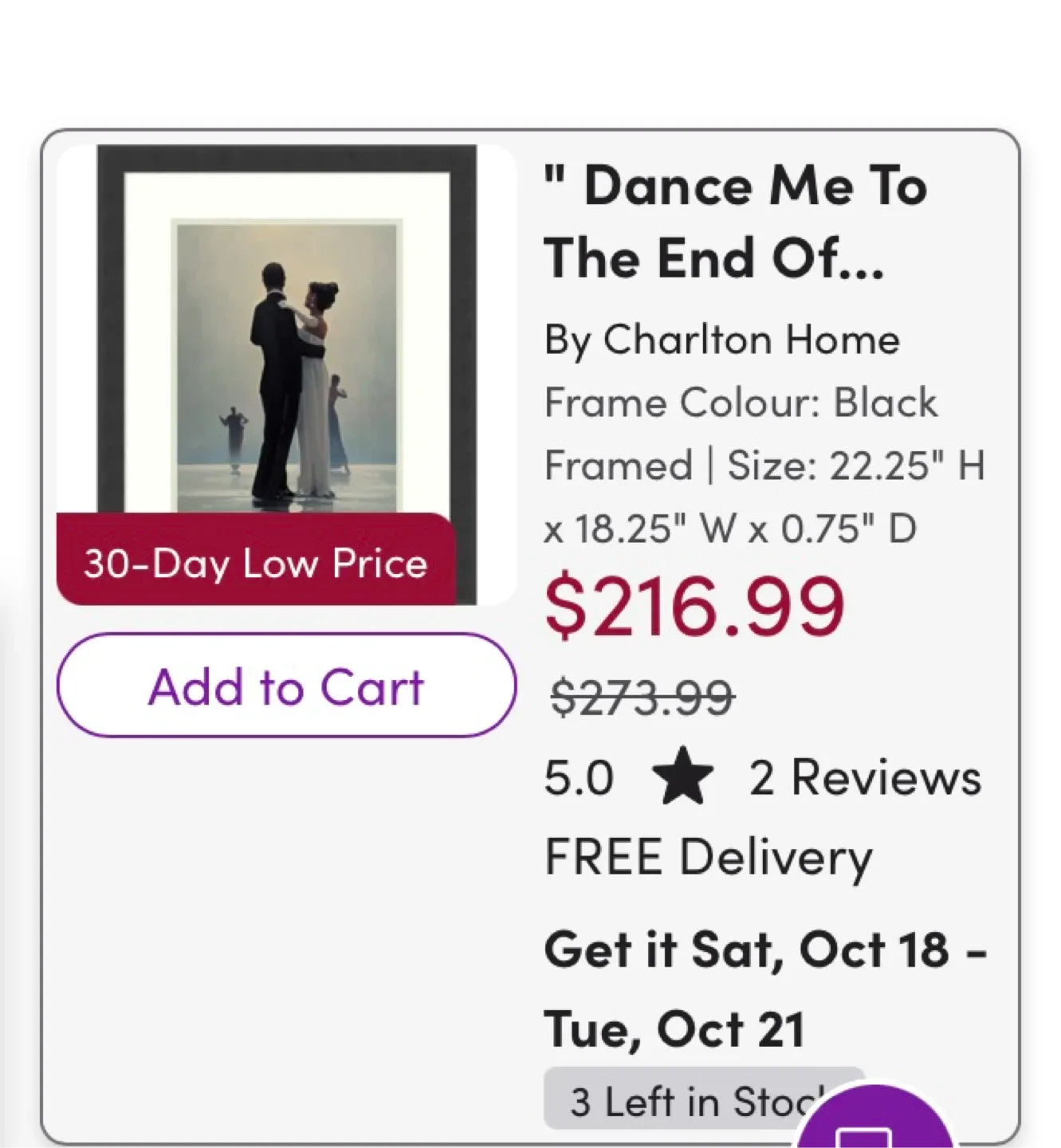Click empty card area below Add to Cart
Image resolution: width=1061 pixels, height=1148 pixels.
click(x=287, y=917)
